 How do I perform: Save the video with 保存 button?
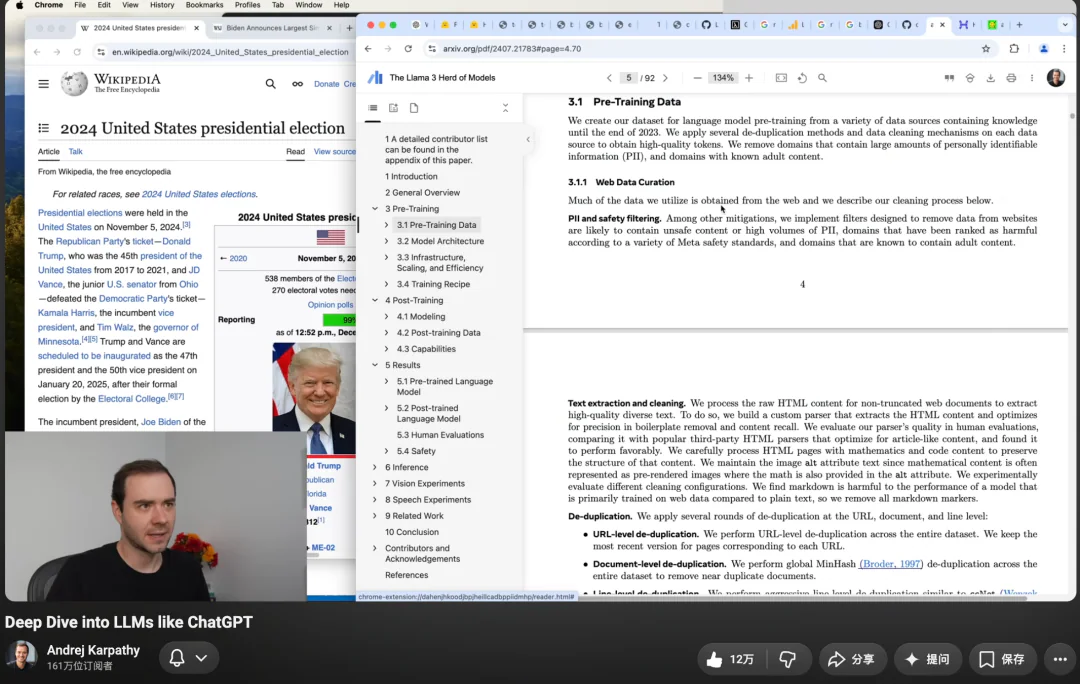[1002, 659]
